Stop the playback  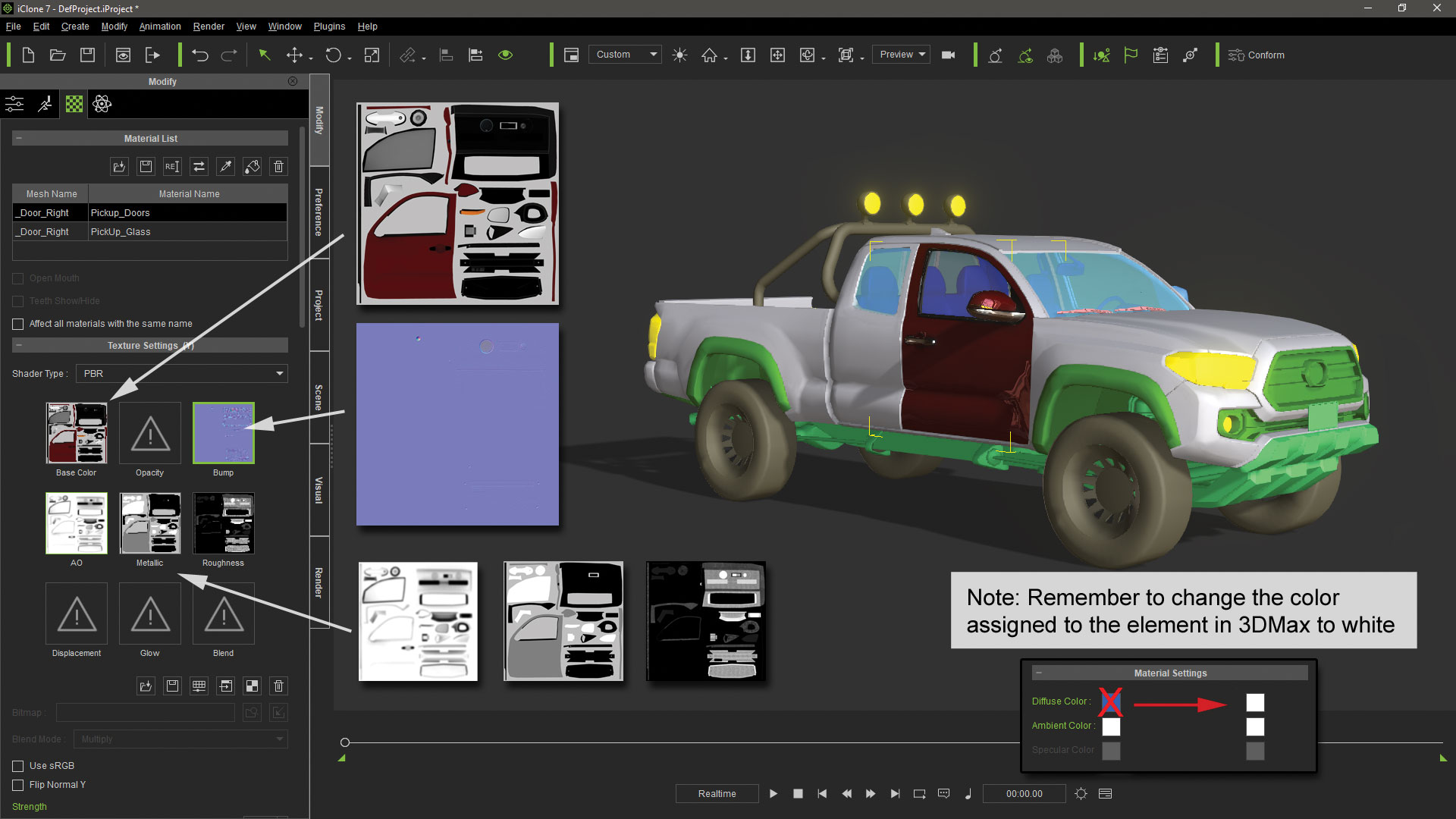pos(798,793)
